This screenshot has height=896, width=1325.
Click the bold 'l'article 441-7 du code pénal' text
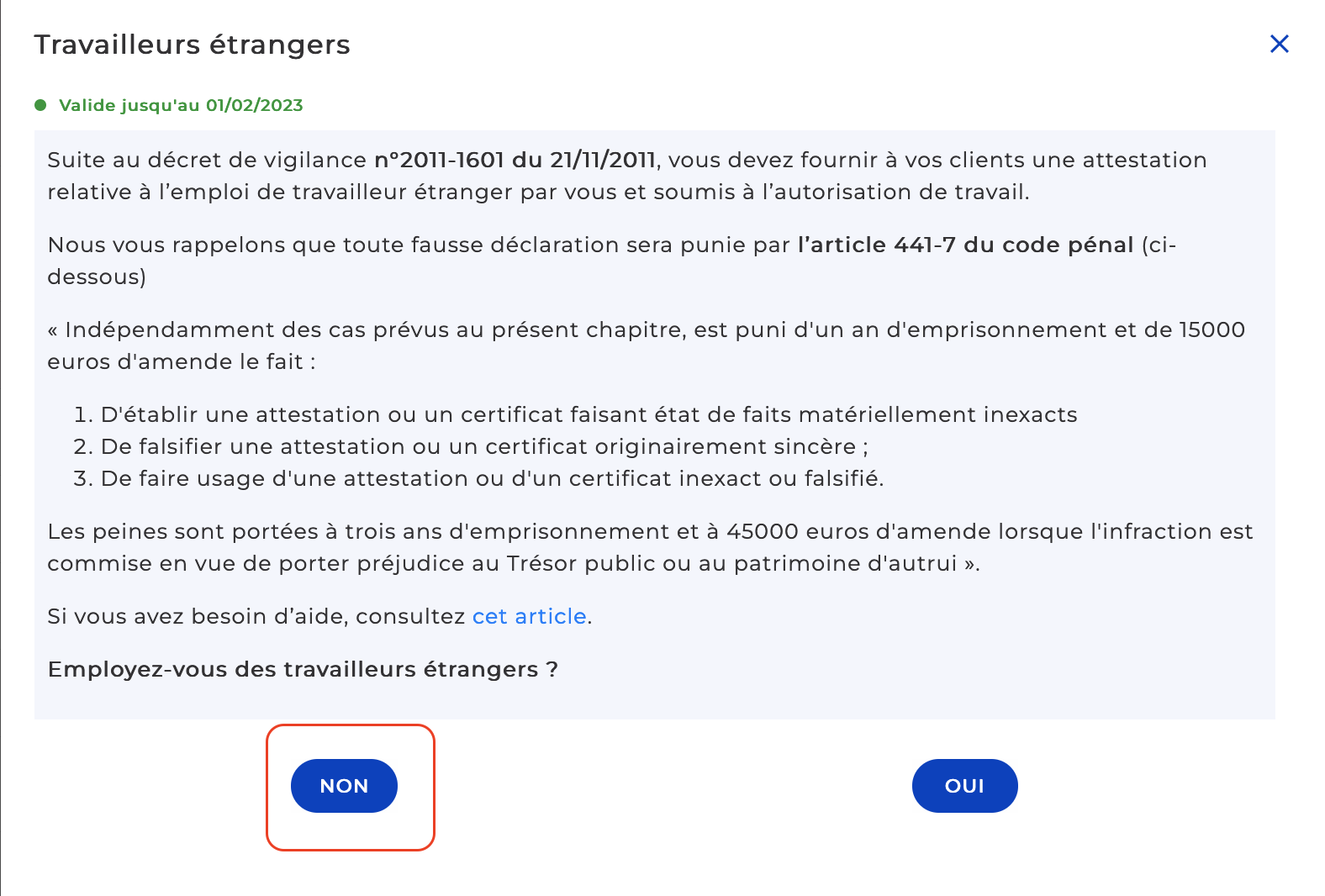966,245
